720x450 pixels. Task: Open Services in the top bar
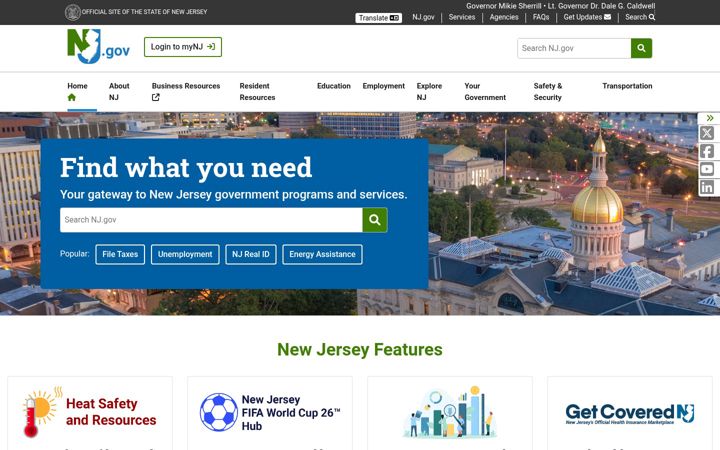coord(461,17)
